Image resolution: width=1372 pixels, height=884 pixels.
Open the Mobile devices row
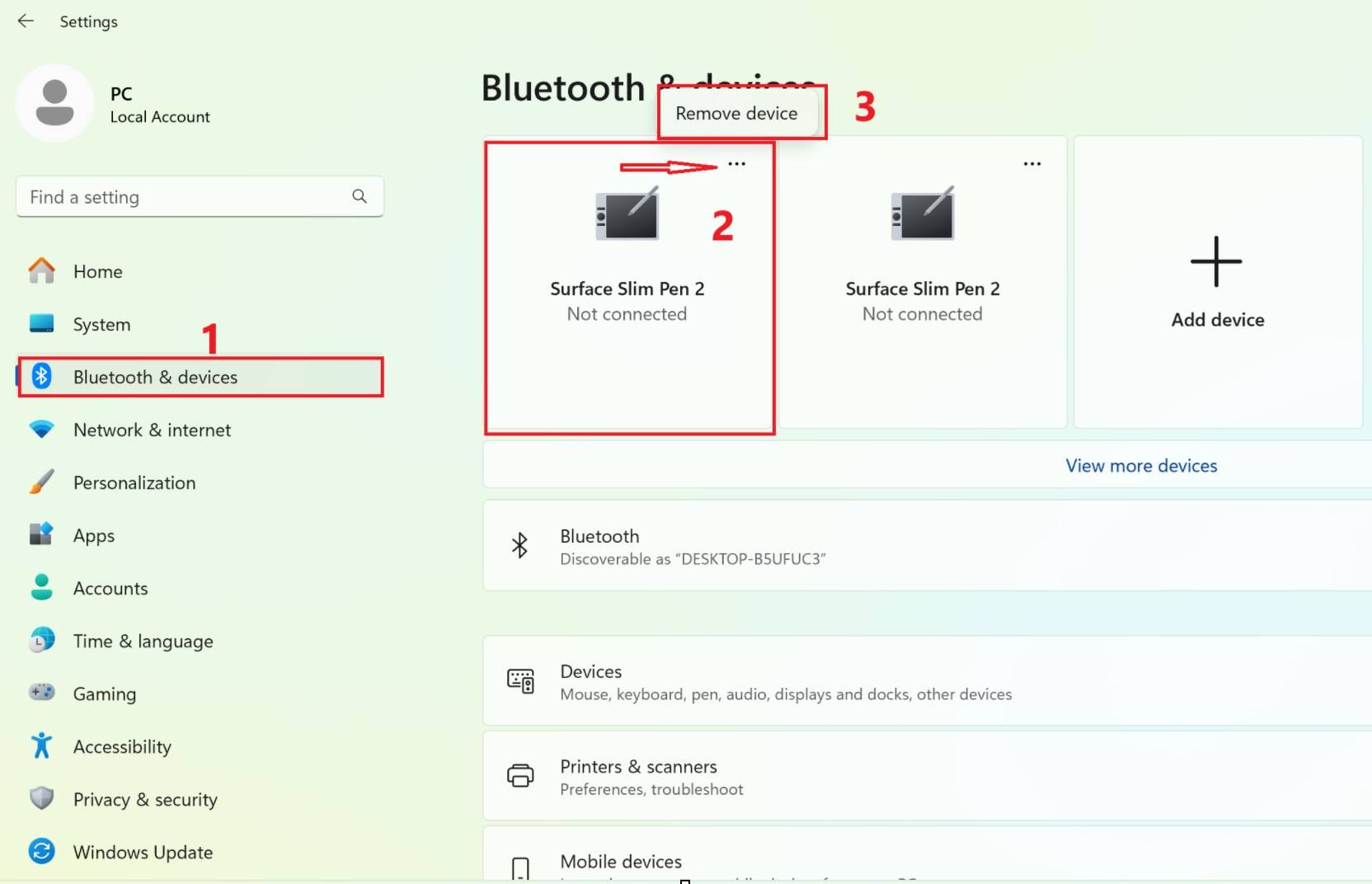click(928, 855)
